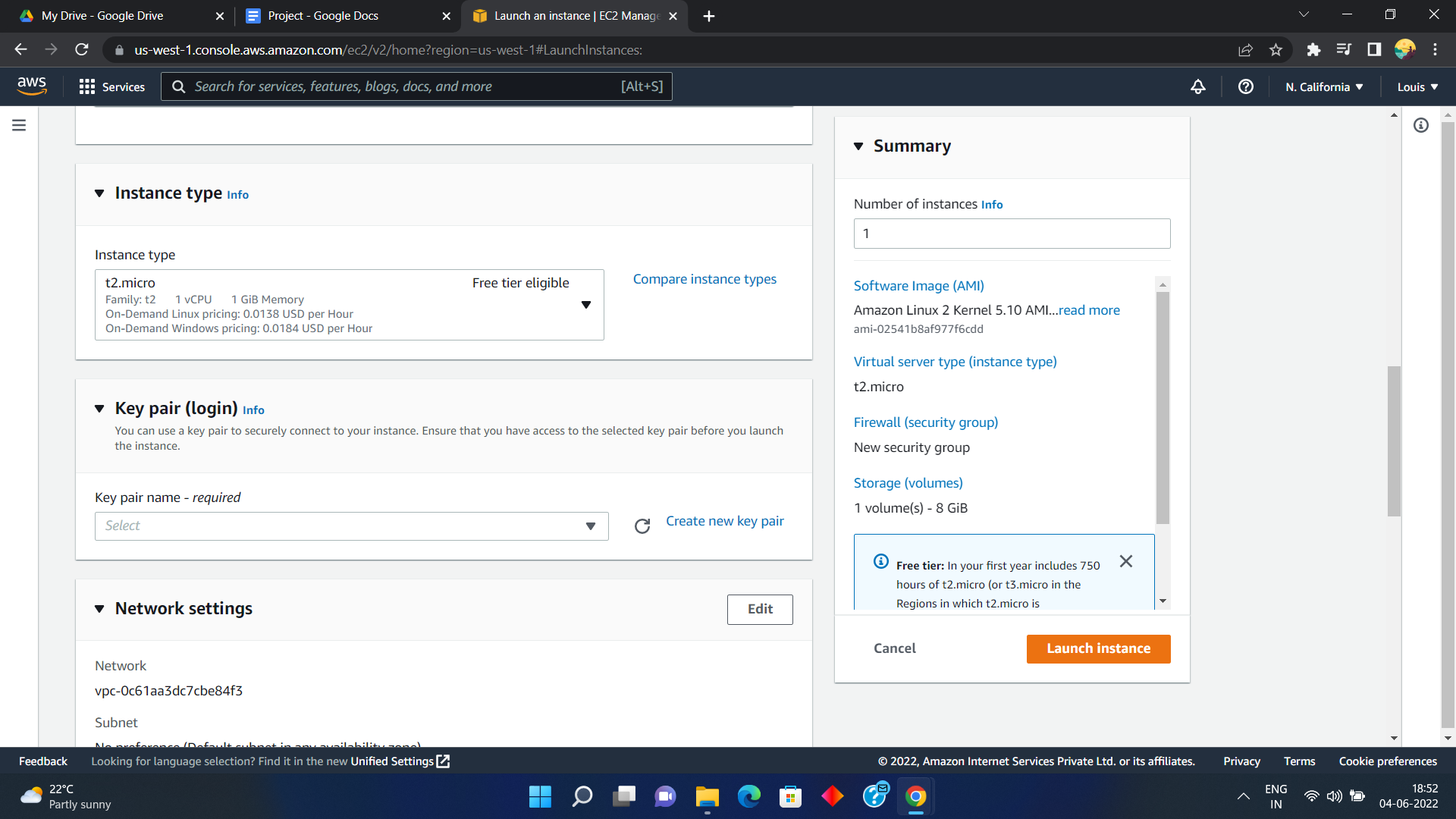The width and height of the screenshot is (1456, 819).
Task: Click the Number of instances field
Action: [x=1012, y=234]
